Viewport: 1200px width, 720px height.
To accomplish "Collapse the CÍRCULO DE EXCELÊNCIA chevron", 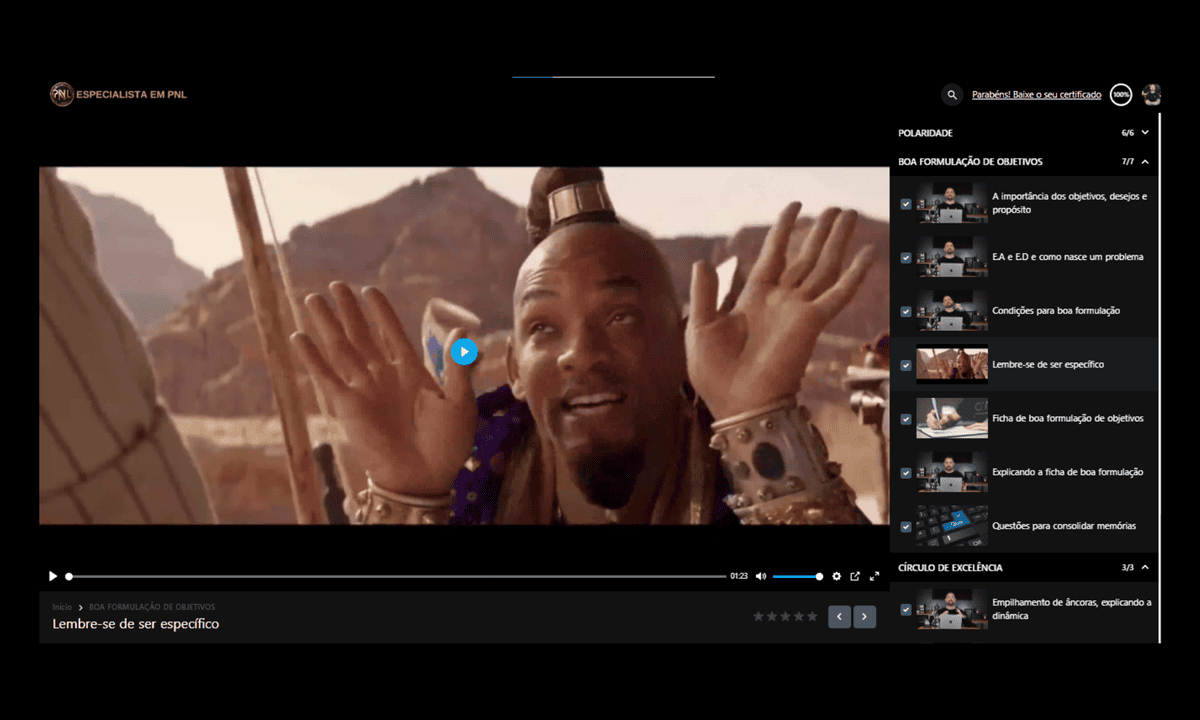I will 1146,567.
